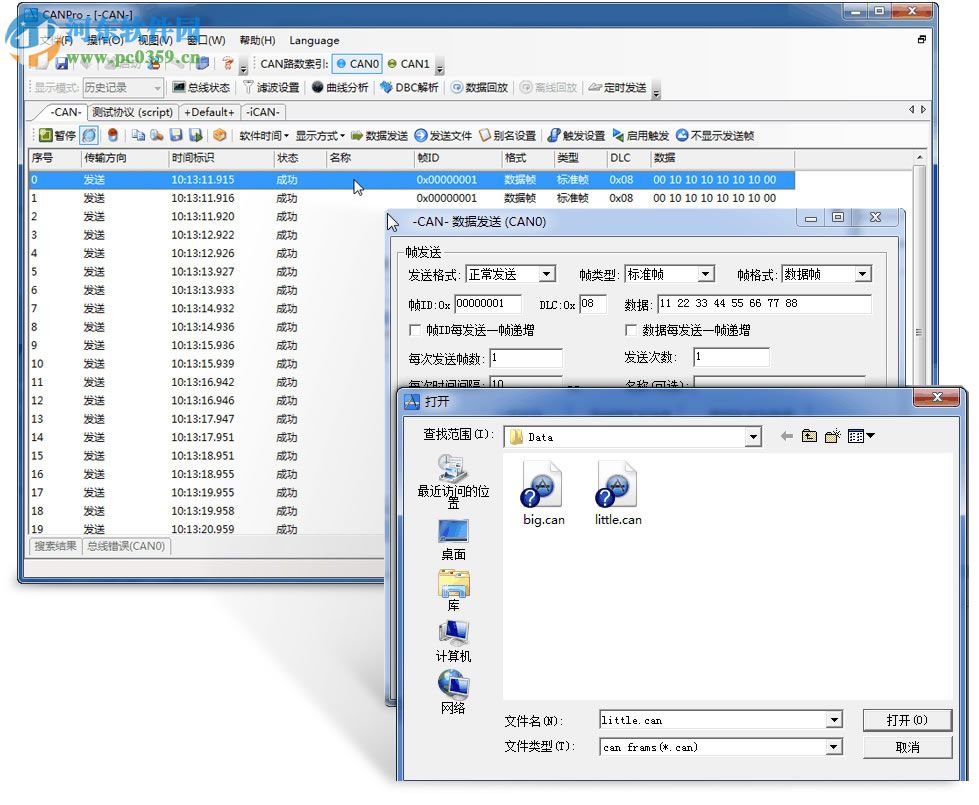The image size is (979, 805).
Task: Open the 总线状态 (bus status) panel
Action: 200,87
